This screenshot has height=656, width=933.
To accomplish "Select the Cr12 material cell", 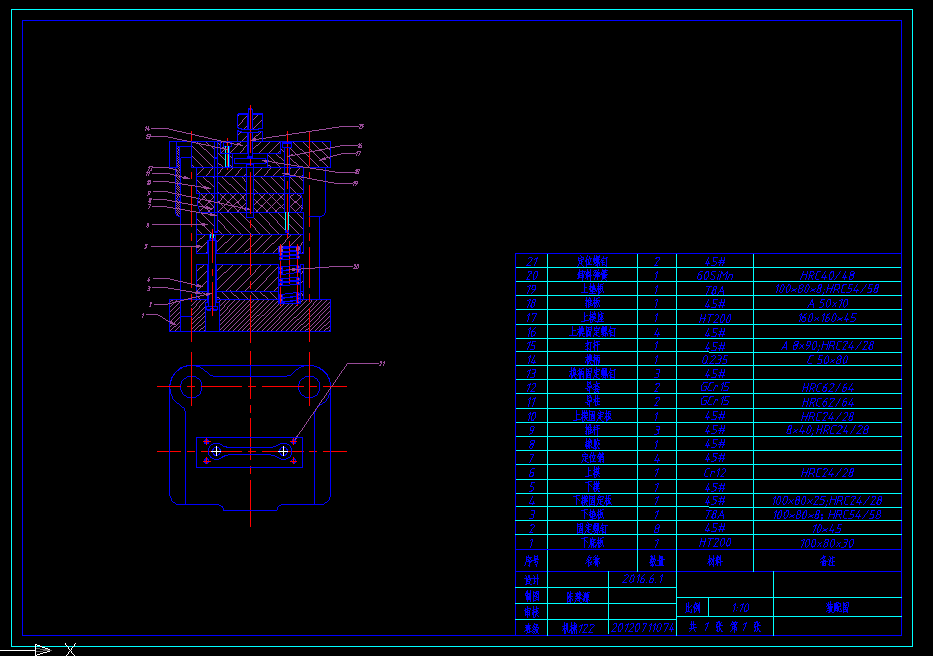I will [715, 473].
